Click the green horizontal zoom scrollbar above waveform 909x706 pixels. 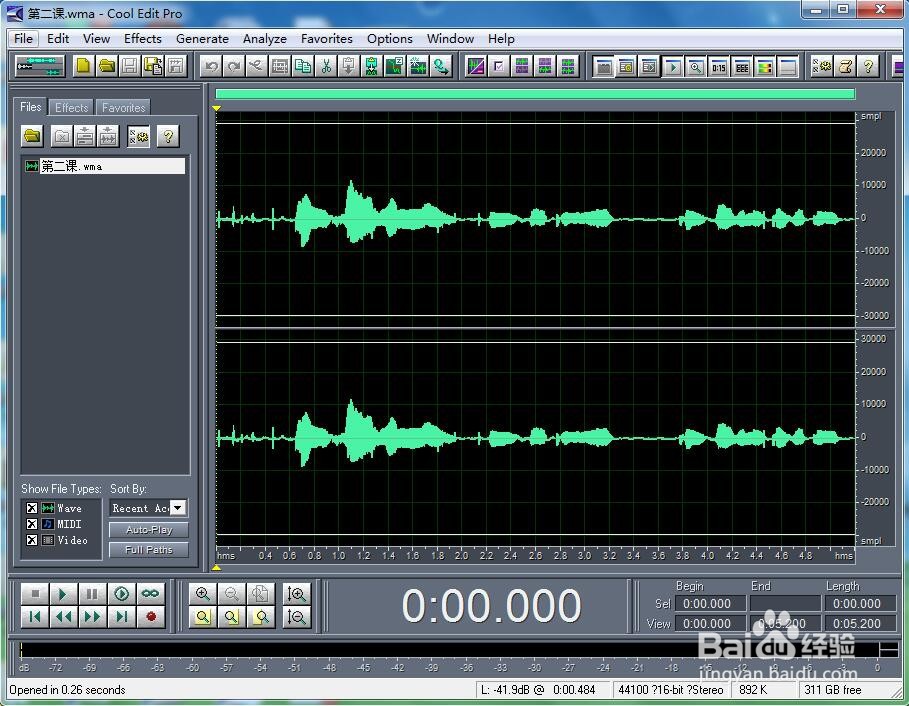[x=535, y=94]
